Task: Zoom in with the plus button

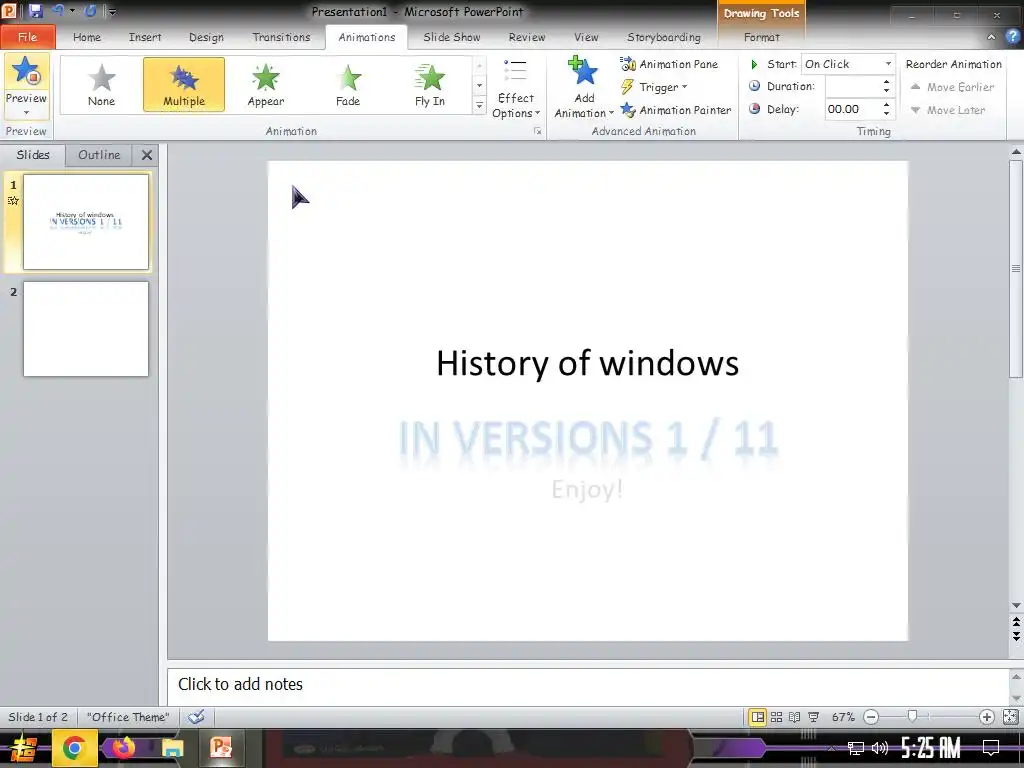Action: [987, 717]
